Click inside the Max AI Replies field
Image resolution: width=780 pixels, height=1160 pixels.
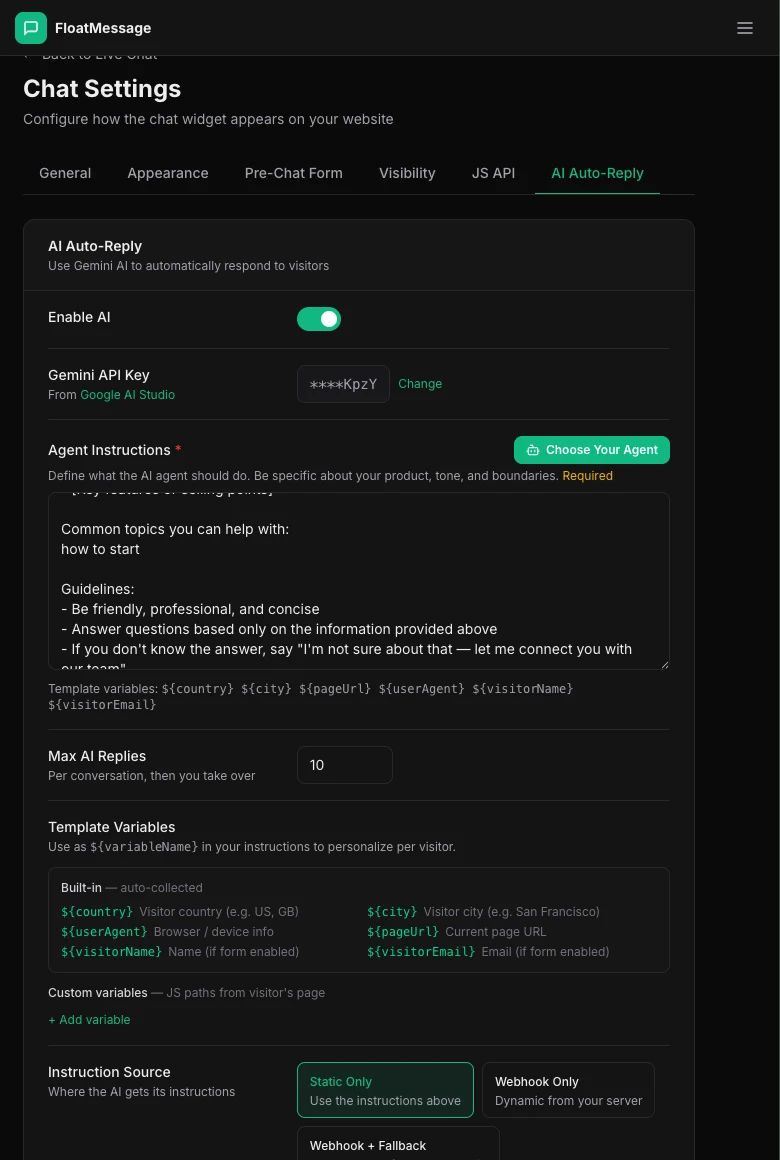tap(344, 764)
